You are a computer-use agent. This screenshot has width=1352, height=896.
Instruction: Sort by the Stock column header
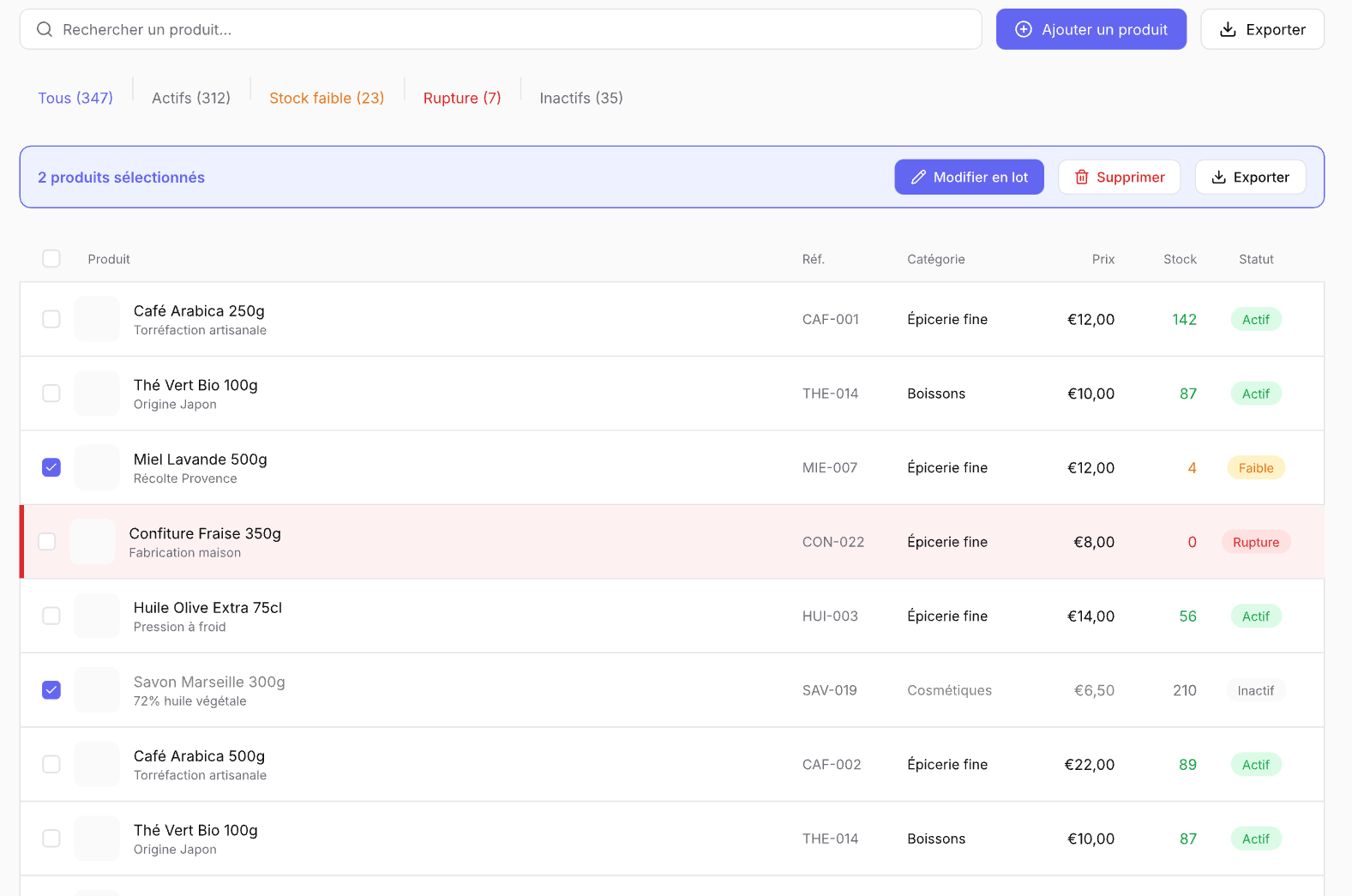(1180, 259)
